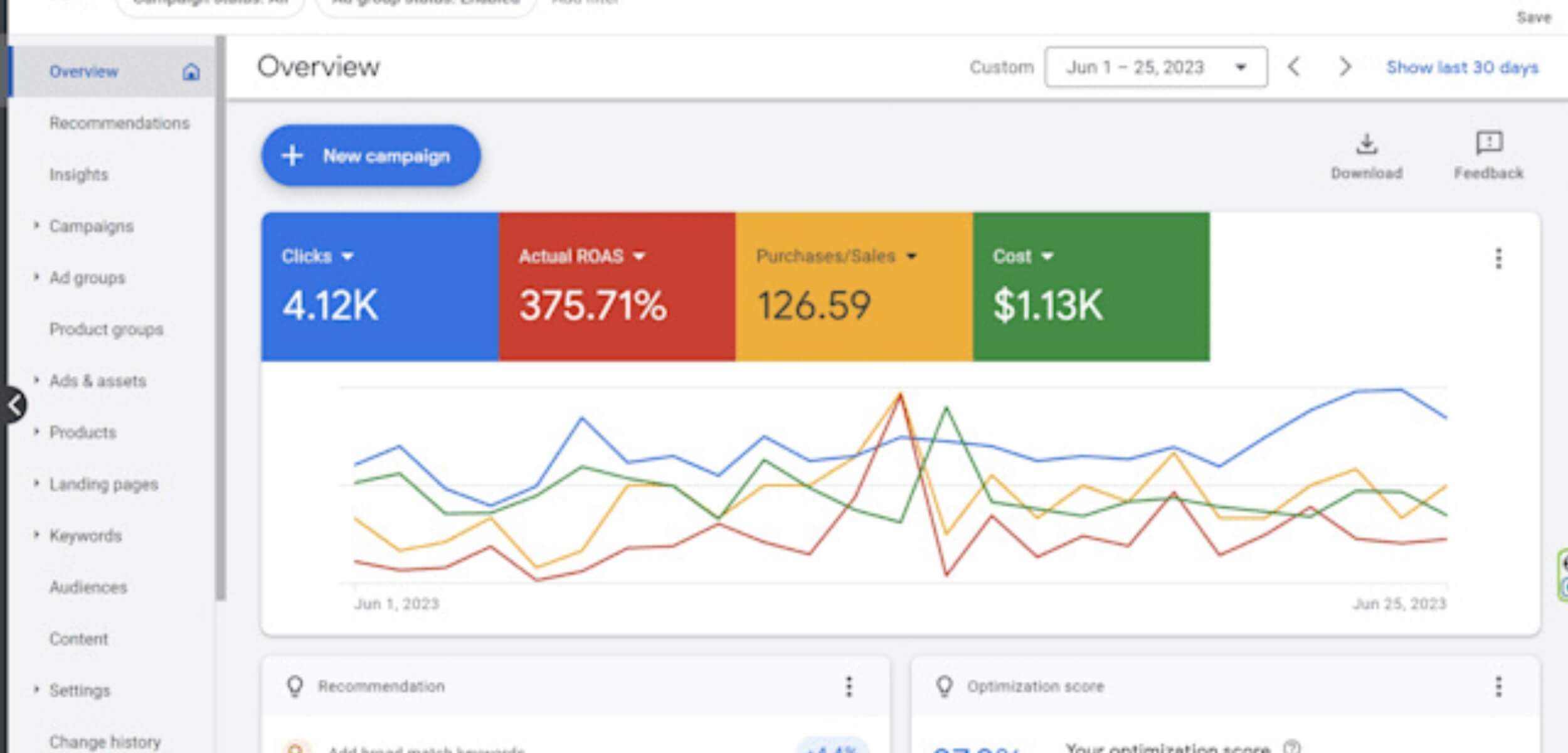Screen dimensions: 1568x753
Task: Open Recommendations in the sidebar
Action: (119, 123)
